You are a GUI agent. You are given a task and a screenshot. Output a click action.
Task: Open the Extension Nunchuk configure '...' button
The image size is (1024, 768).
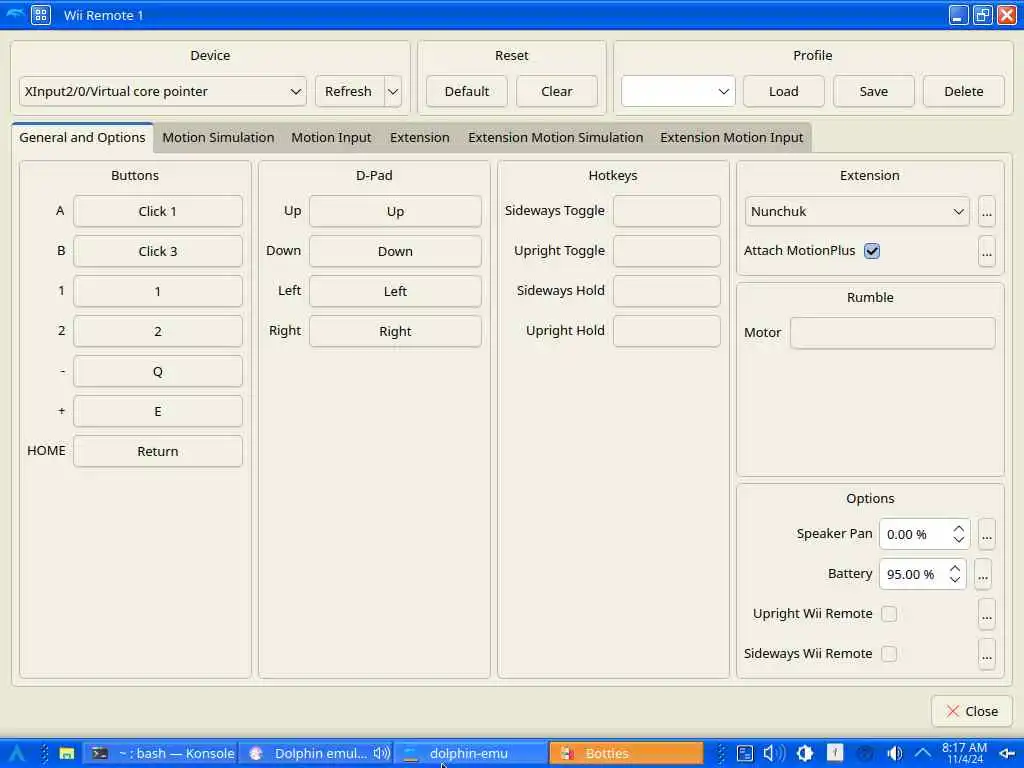click(987, 212)
